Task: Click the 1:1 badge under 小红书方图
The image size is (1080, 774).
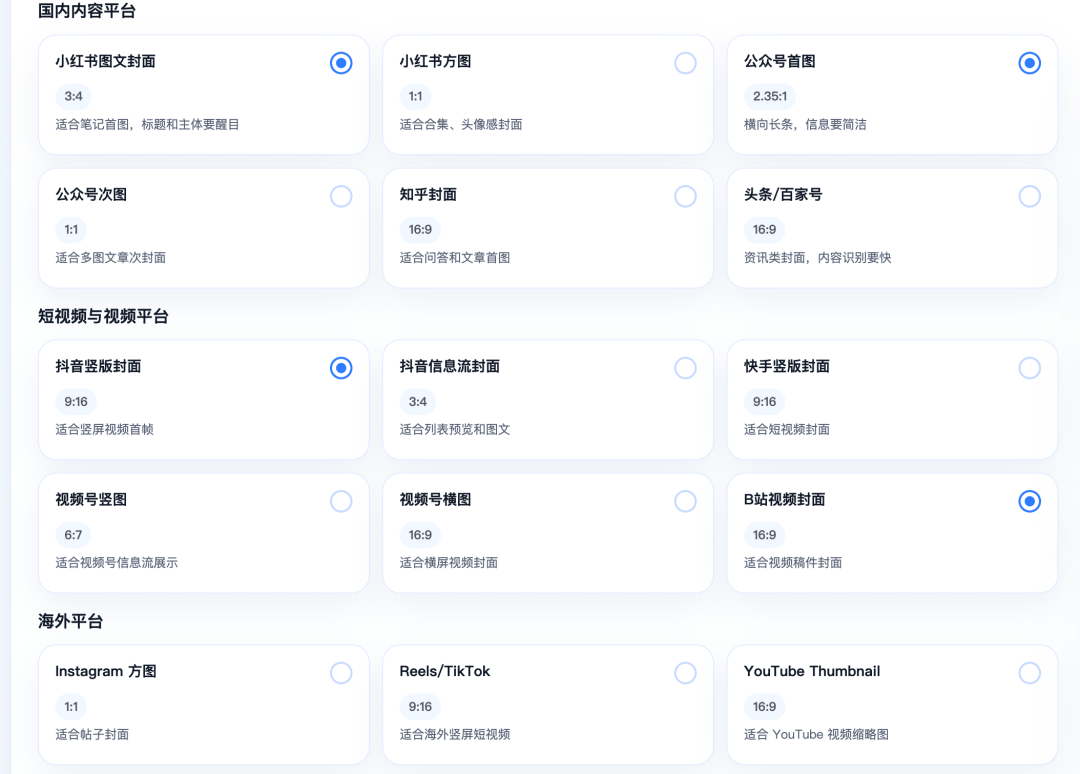Action: 415,96
